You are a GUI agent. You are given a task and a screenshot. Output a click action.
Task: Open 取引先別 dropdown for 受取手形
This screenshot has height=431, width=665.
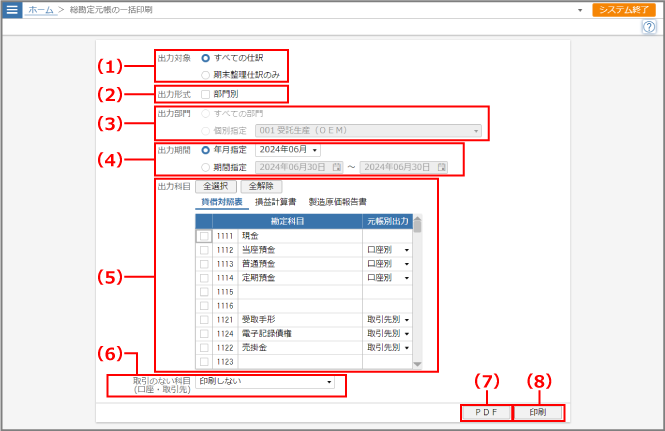click(388, 320)
